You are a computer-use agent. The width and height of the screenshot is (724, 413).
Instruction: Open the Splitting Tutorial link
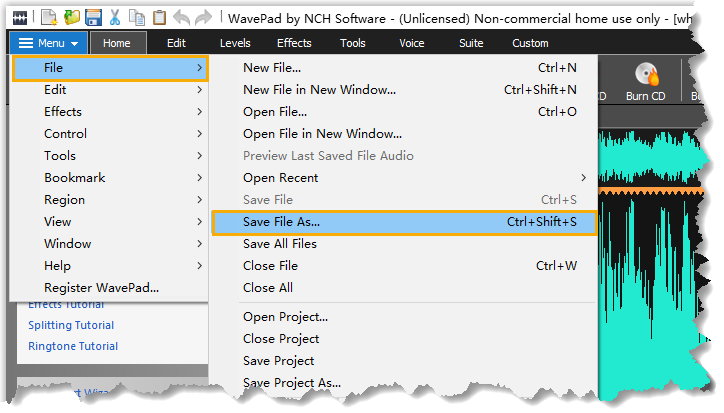point(71,325)
